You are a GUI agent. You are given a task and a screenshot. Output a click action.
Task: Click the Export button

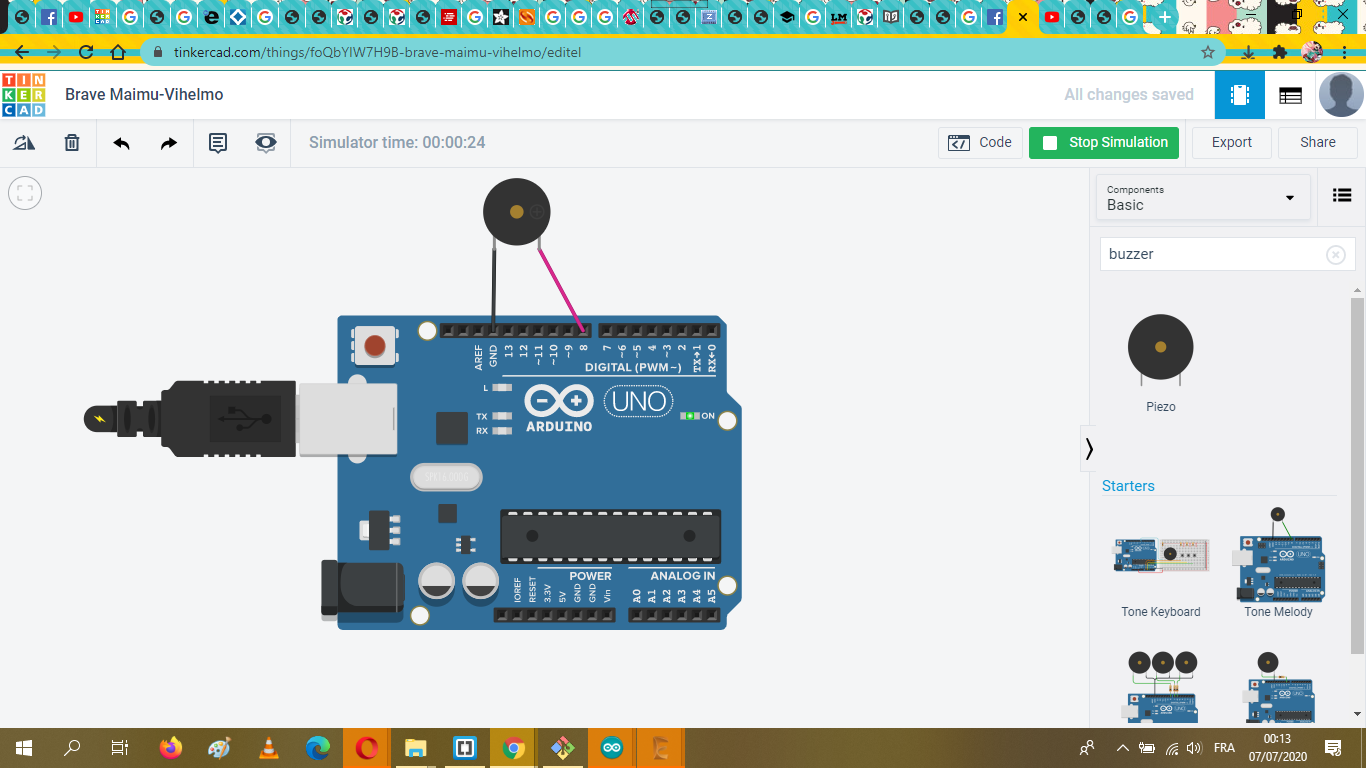(1232, 143)
